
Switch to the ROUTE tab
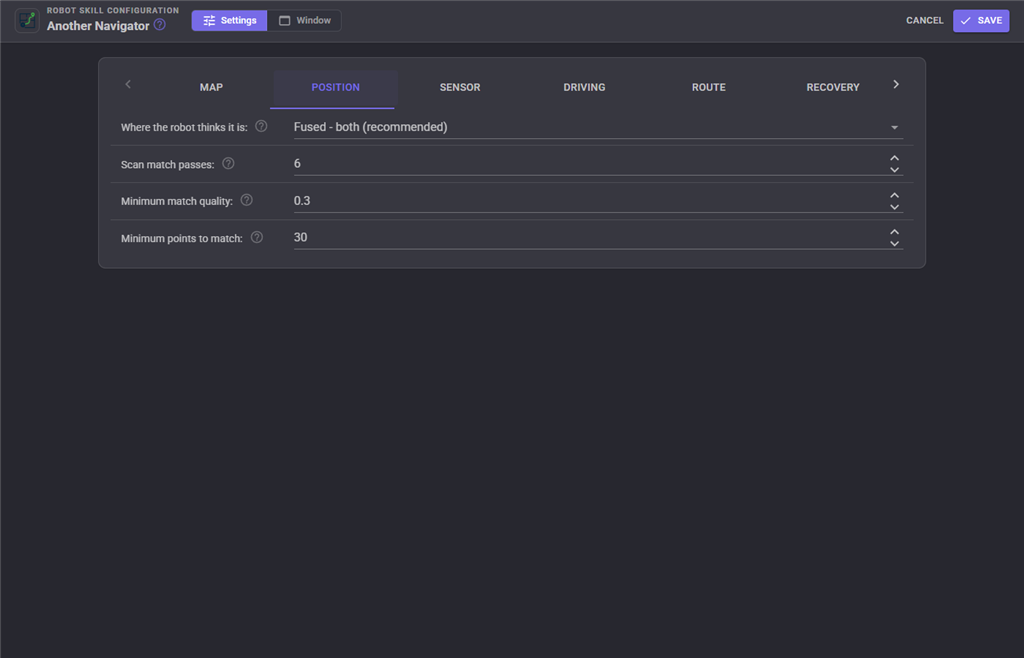pos(709,87)
